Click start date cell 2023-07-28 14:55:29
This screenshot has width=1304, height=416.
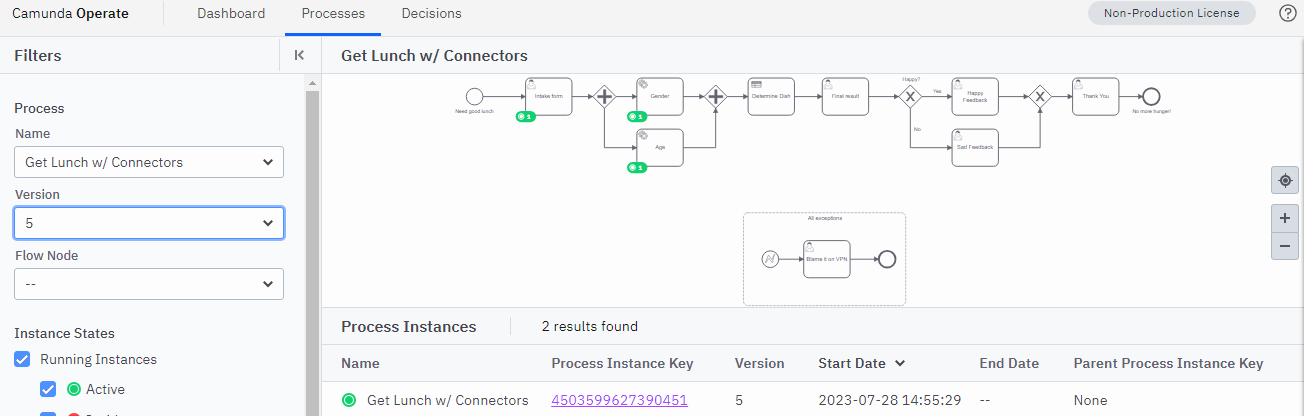click(x=890, y=400)
